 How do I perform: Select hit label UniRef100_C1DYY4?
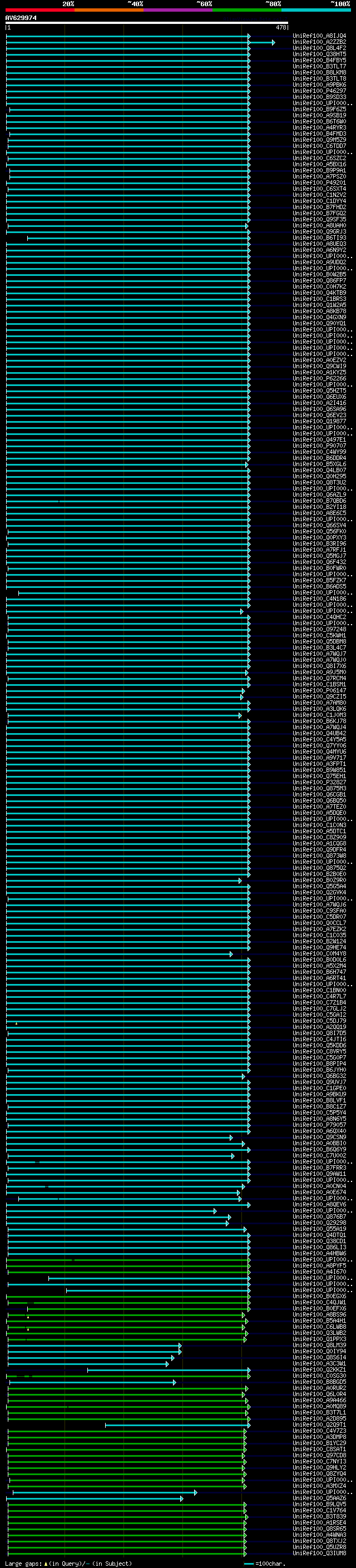319,201
